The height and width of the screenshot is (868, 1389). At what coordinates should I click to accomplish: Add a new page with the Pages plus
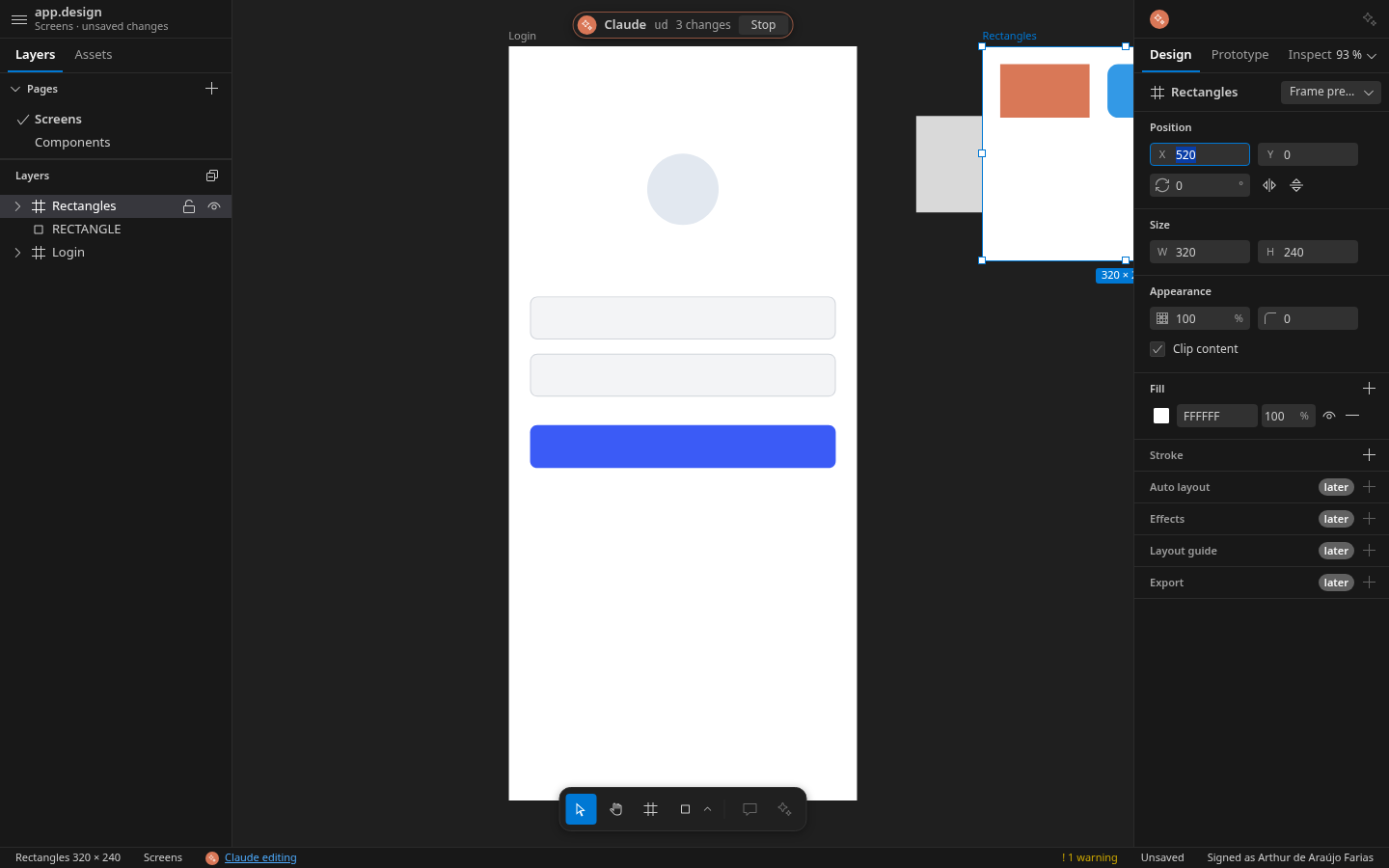212,89
